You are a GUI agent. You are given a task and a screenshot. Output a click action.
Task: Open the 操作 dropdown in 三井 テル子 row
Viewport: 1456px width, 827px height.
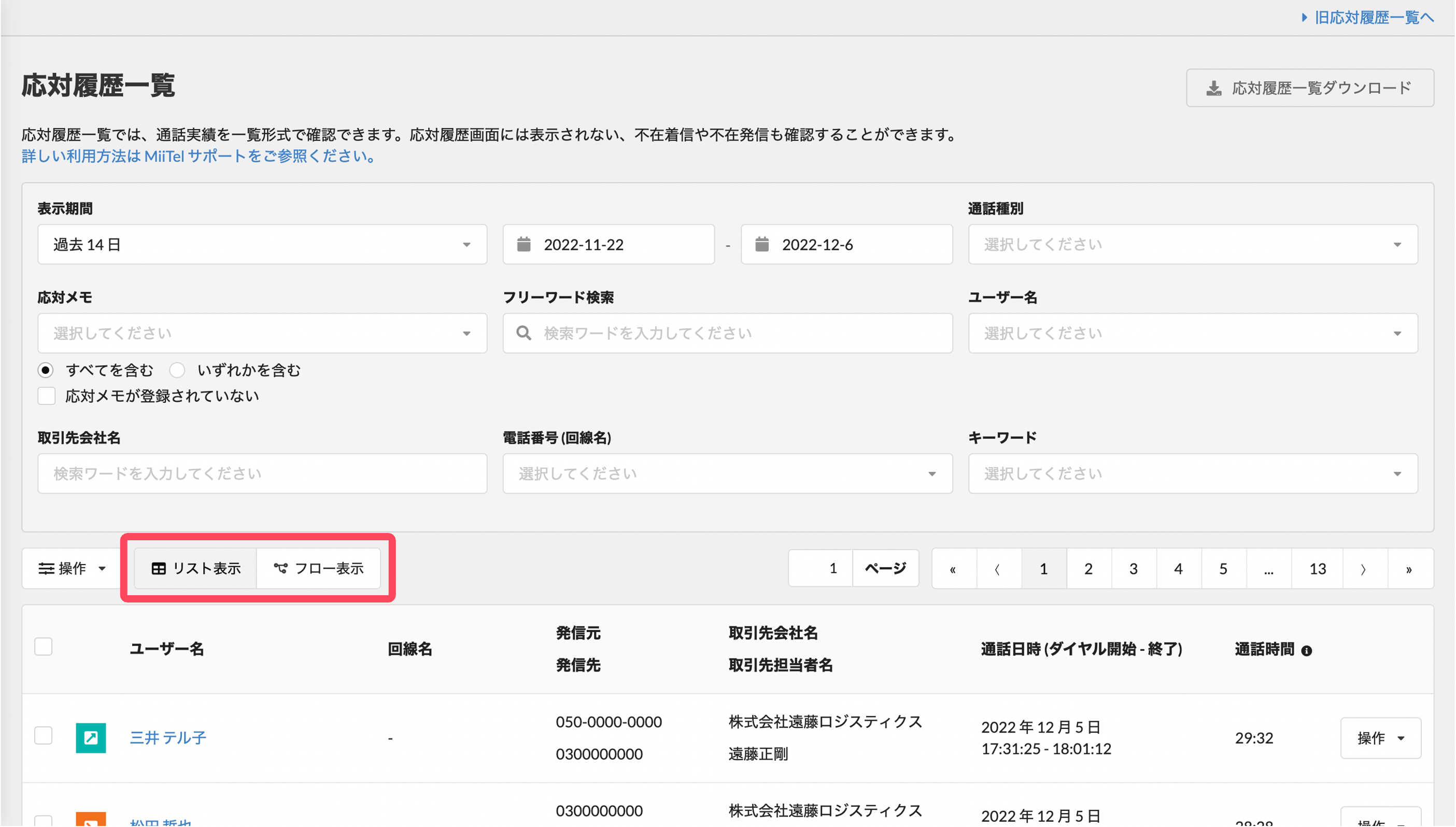[1380, 738]
